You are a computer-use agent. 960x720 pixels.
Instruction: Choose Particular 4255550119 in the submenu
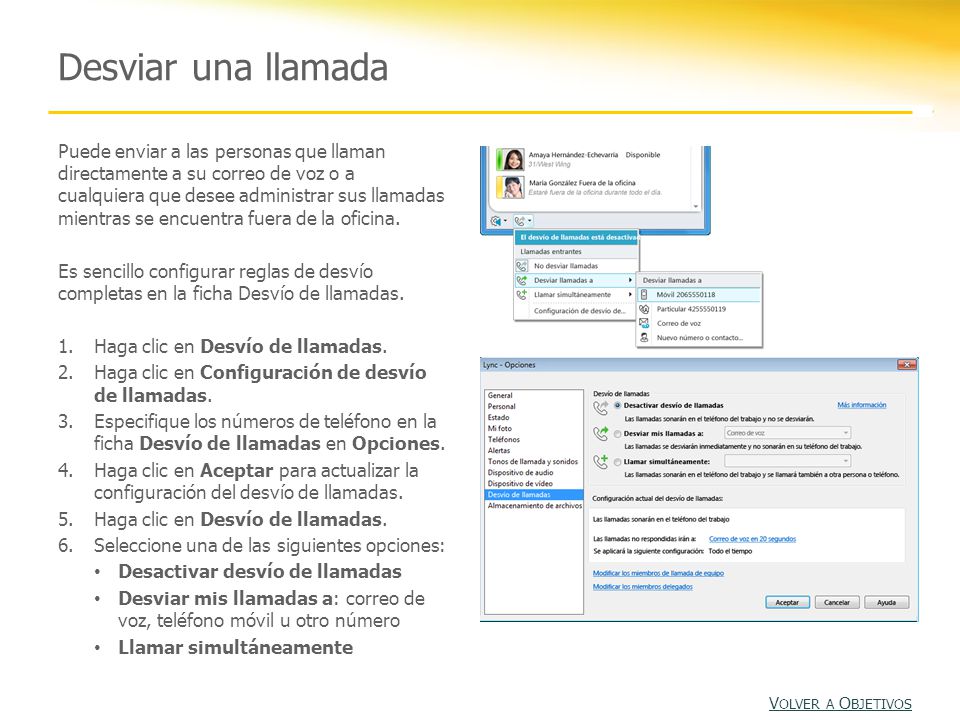point(699,309)
